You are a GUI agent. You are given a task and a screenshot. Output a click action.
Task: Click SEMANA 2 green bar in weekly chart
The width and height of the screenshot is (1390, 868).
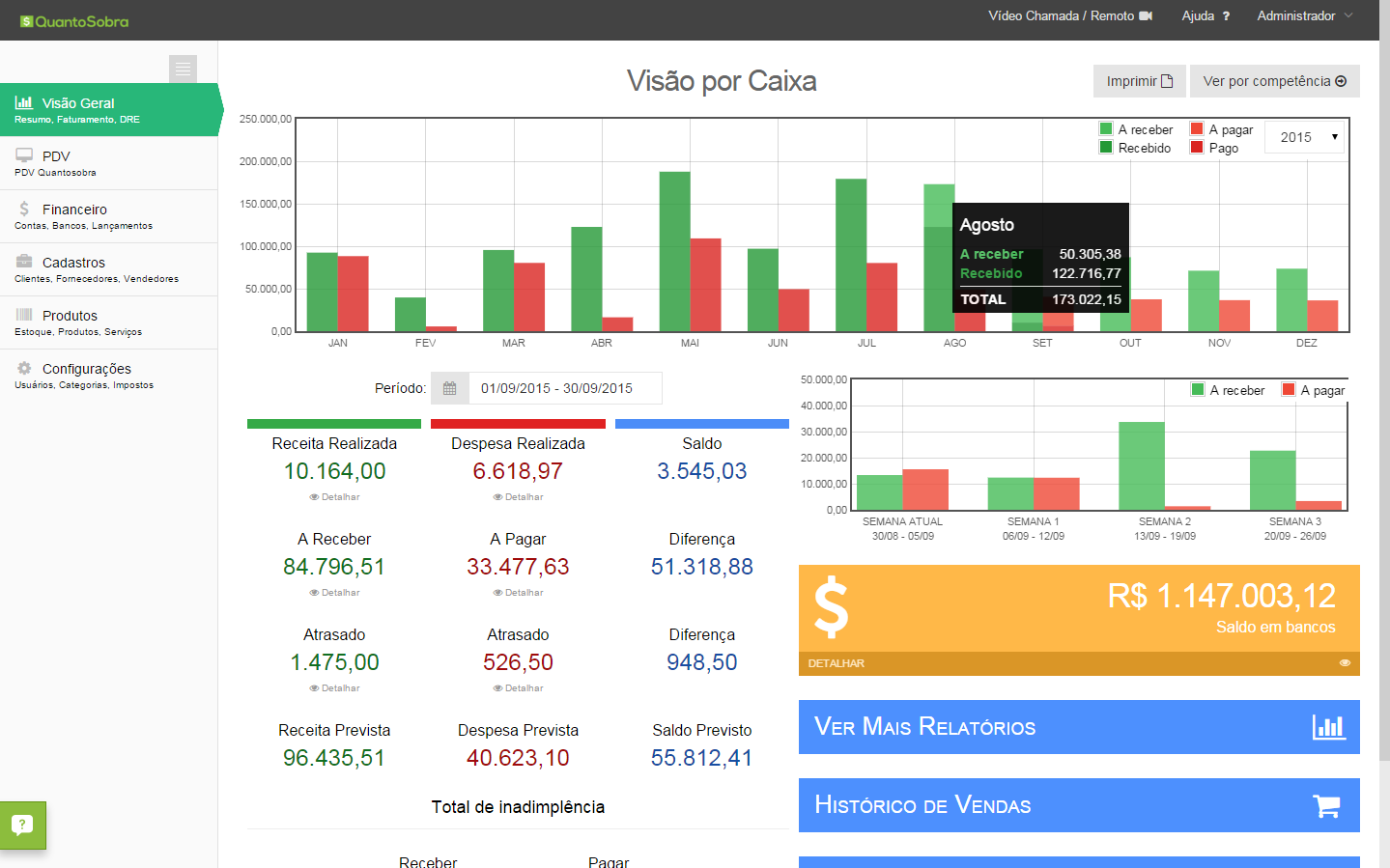(1142, 465)
